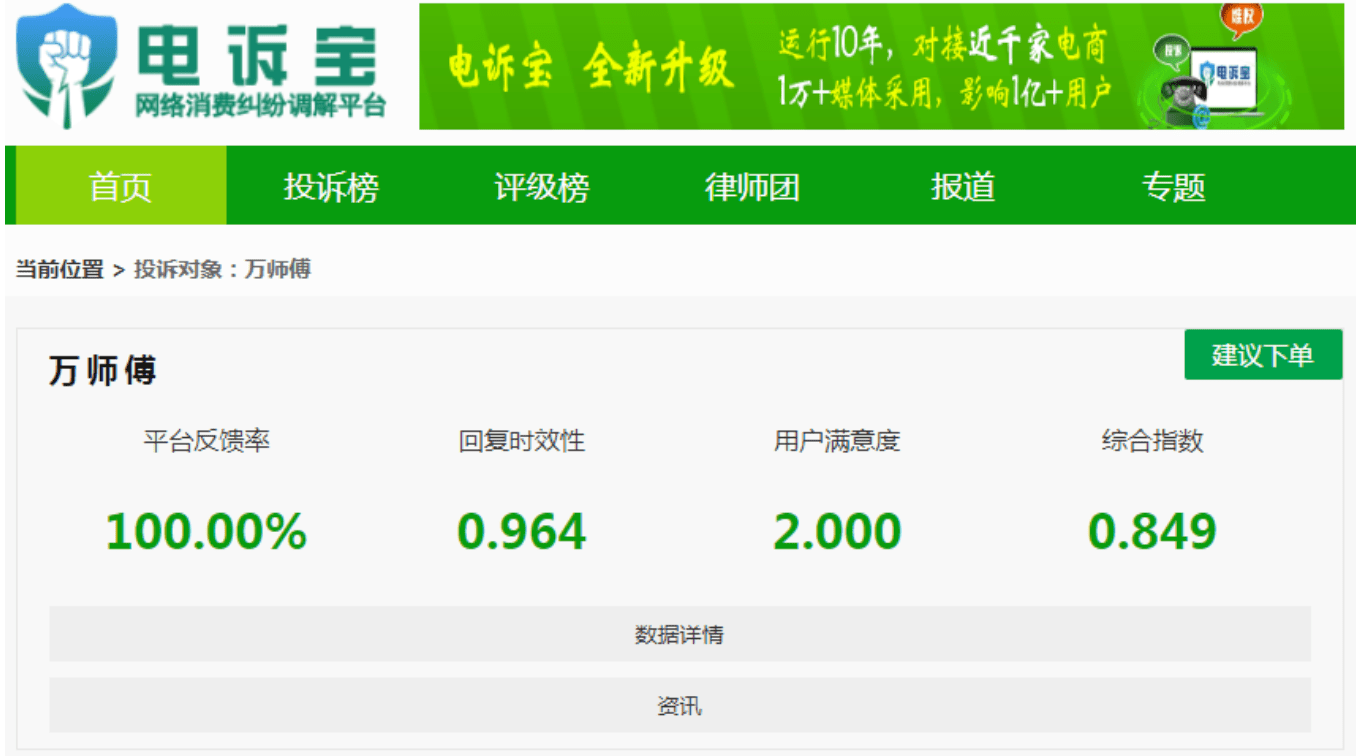
Task: Click the 网络消费纠纷调解平台 tagline
Action: pos(260,107)
